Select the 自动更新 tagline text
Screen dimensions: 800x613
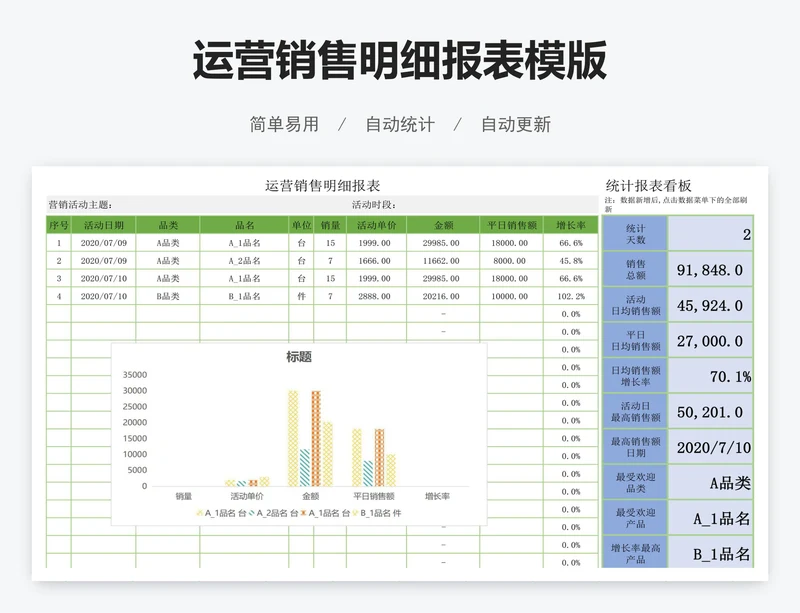point(516,125)
